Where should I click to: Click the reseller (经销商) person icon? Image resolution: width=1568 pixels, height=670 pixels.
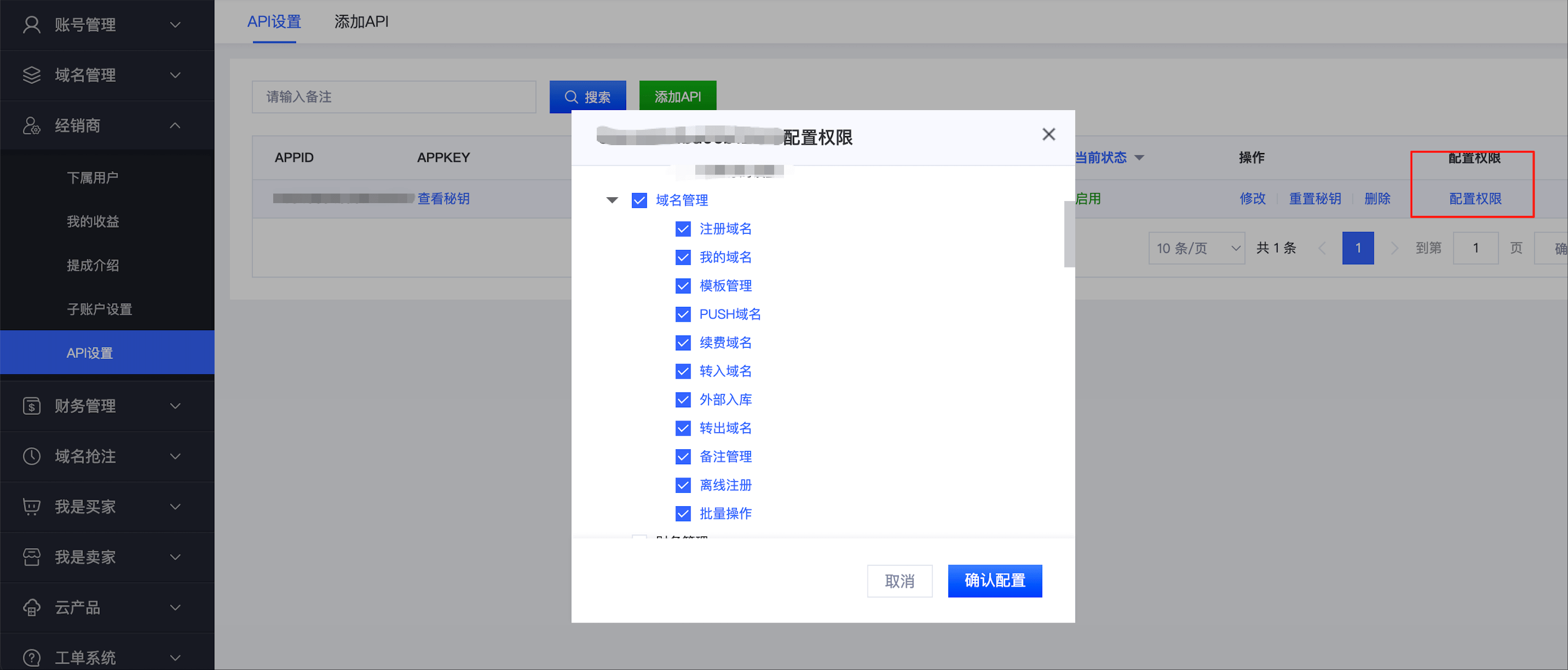click(32, 125)
